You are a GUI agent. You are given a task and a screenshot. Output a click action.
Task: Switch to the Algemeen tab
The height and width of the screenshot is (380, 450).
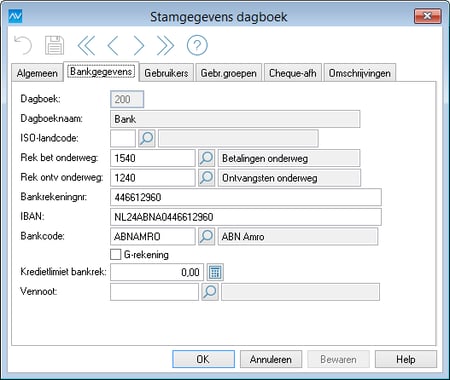coord(37,73)
